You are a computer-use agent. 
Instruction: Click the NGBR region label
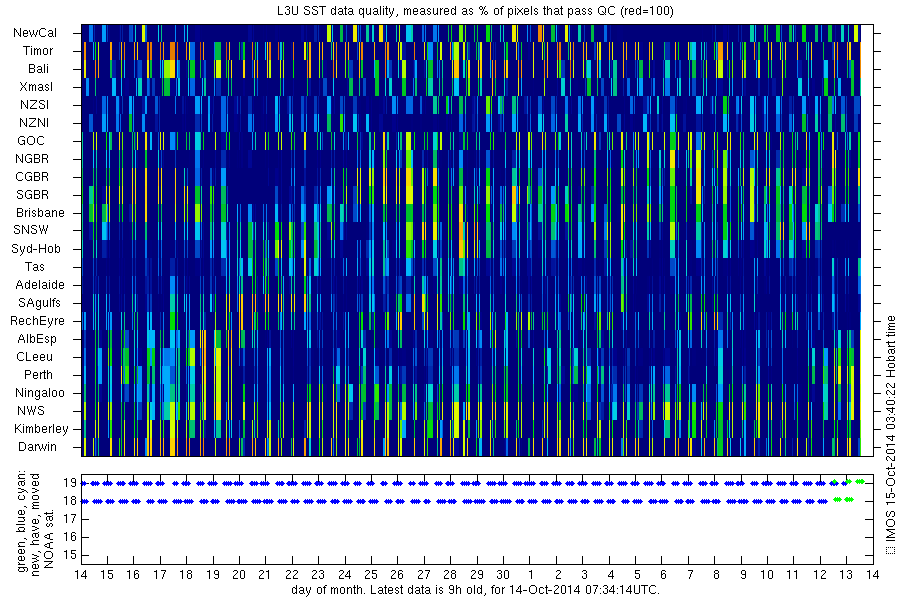click(x=32, y=159)
